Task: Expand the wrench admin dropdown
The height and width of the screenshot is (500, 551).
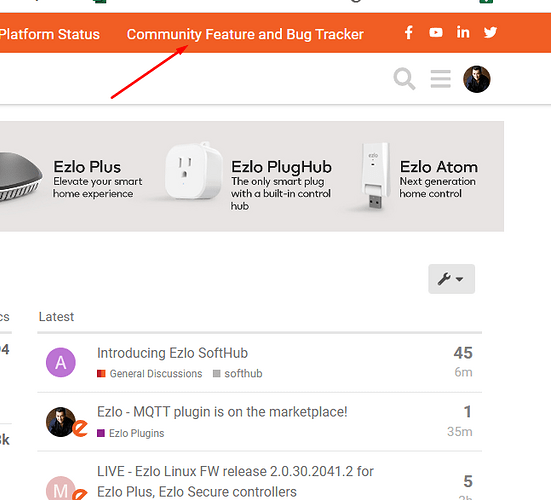Action: point(452,279)
